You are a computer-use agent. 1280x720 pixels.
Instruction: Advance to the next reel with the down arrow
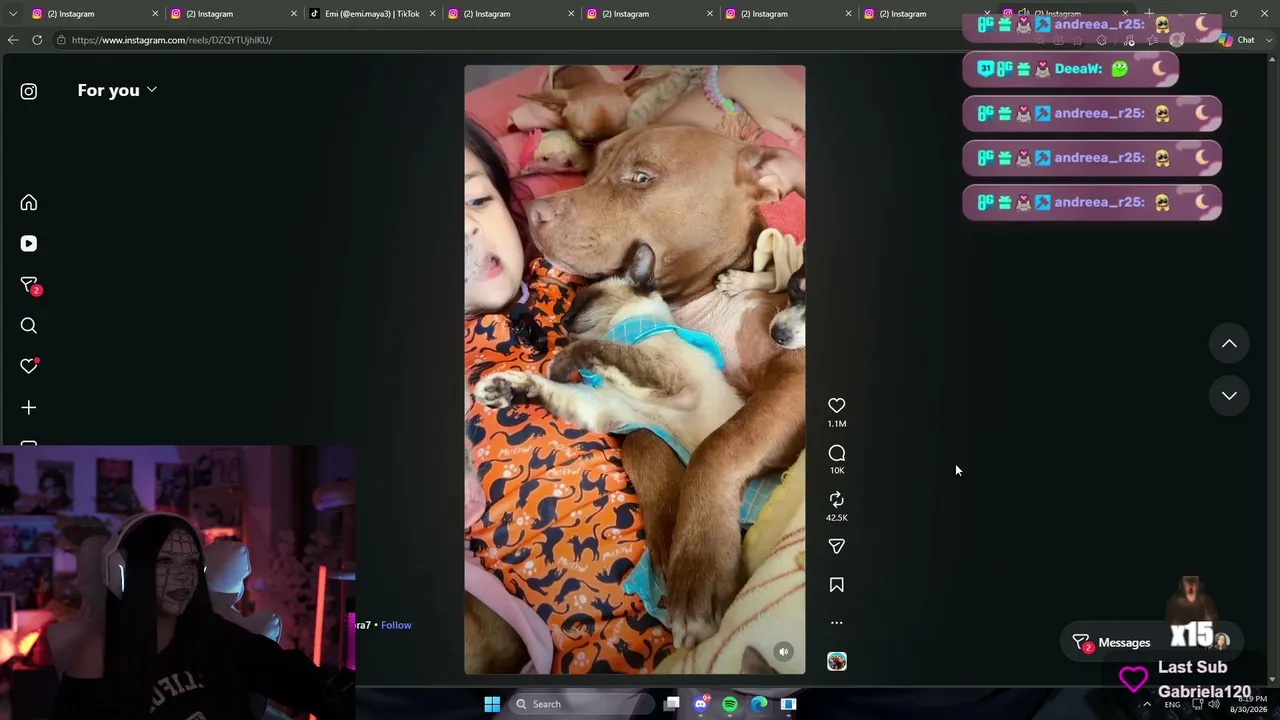(1229, 396)
